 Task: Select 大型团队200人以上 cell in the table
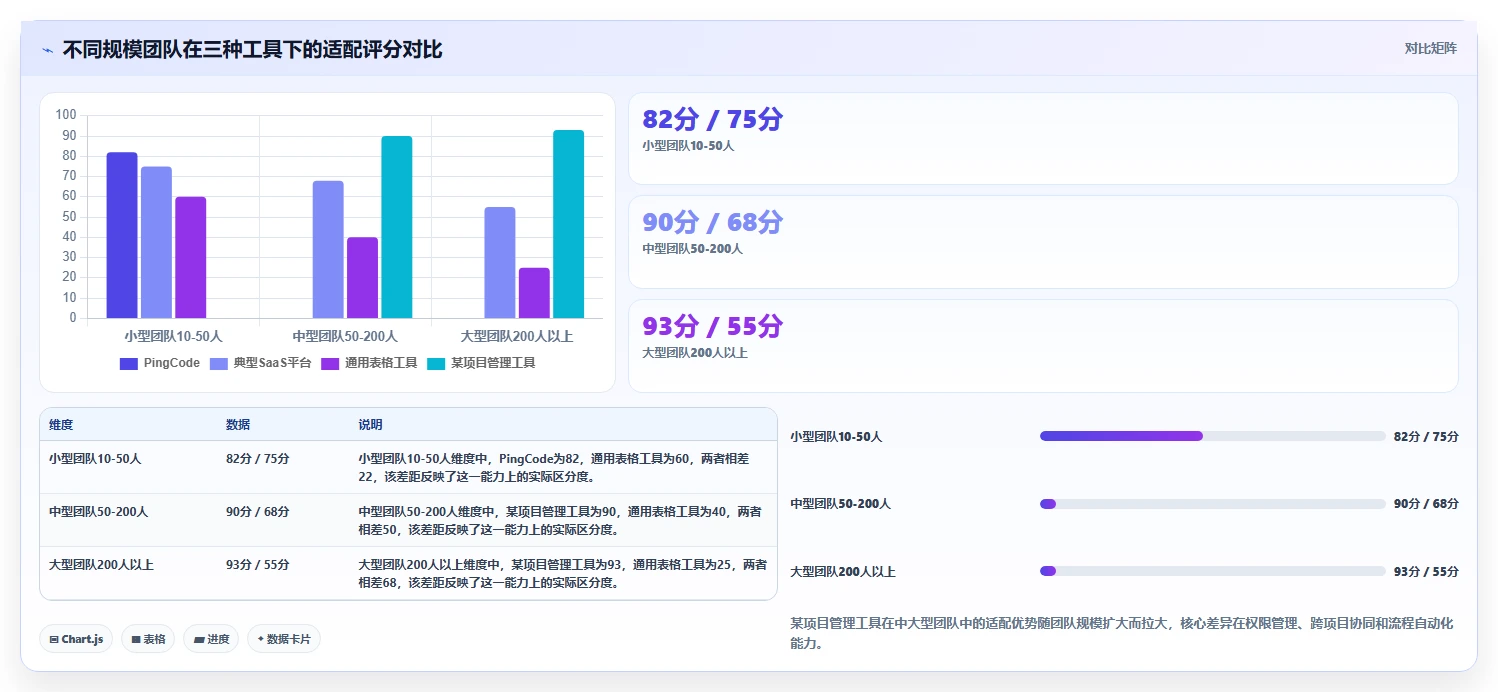click(101, 565)
